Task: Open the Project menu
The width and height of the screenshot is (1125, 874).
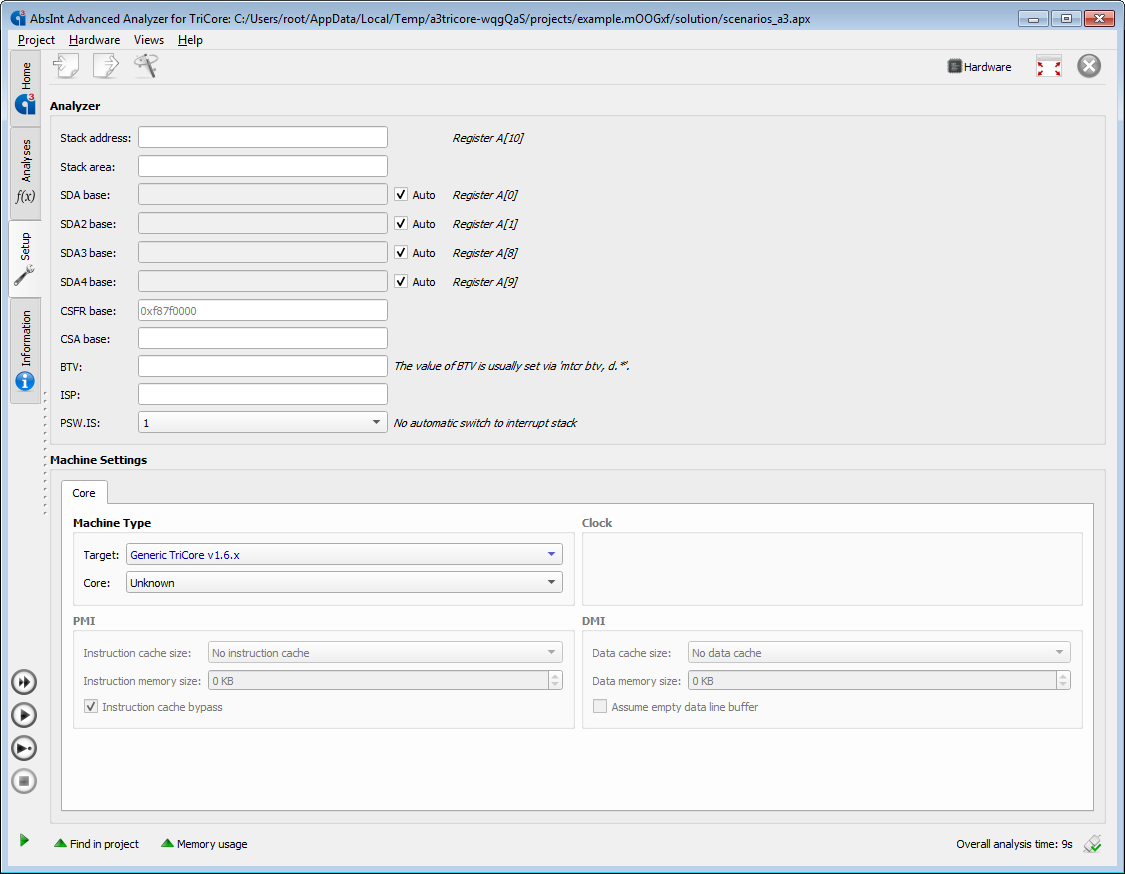Action: (x=36, y=40)
